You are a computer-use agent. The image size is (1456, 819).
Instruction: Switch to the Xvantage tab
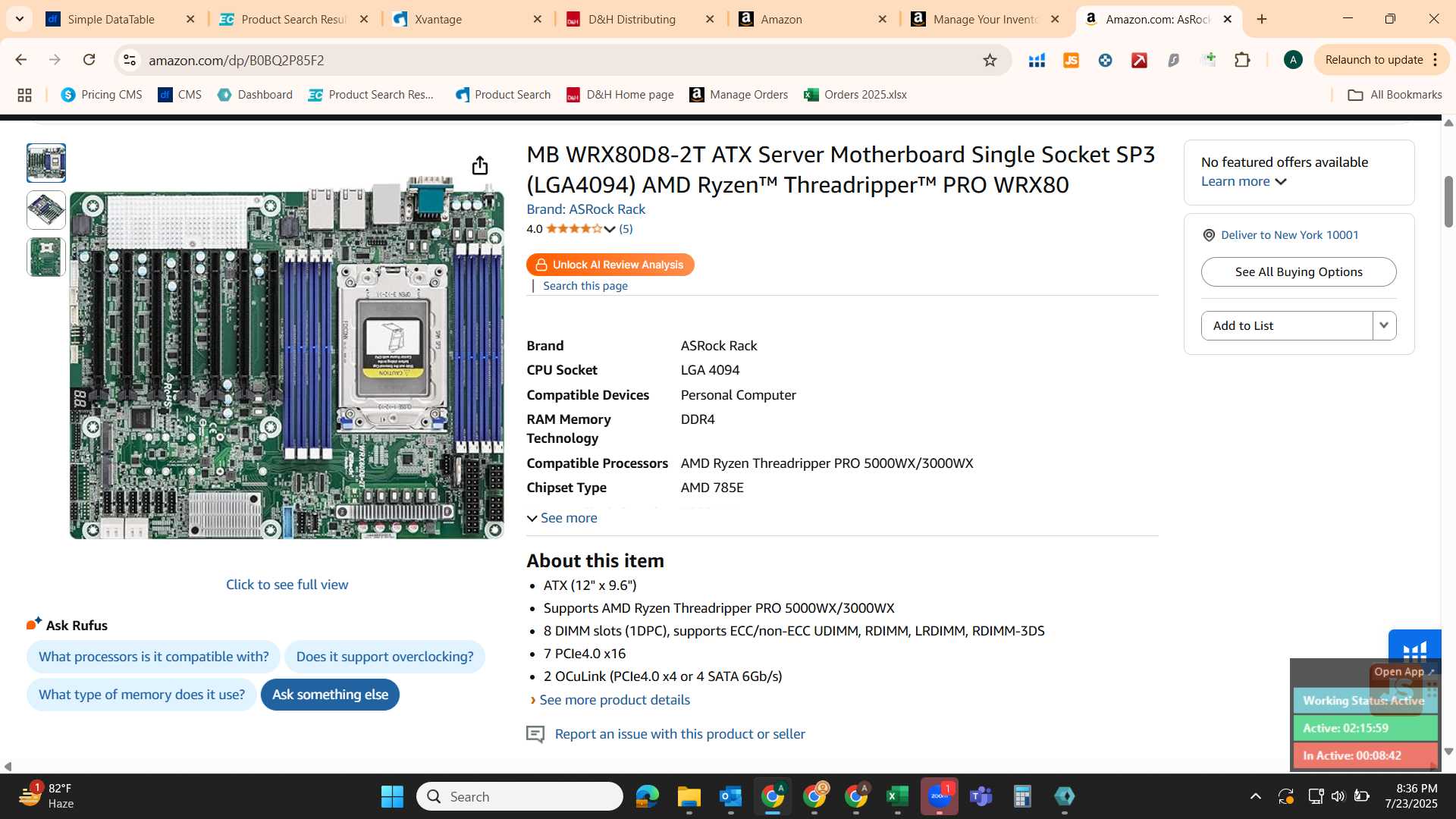click(468, 19)
